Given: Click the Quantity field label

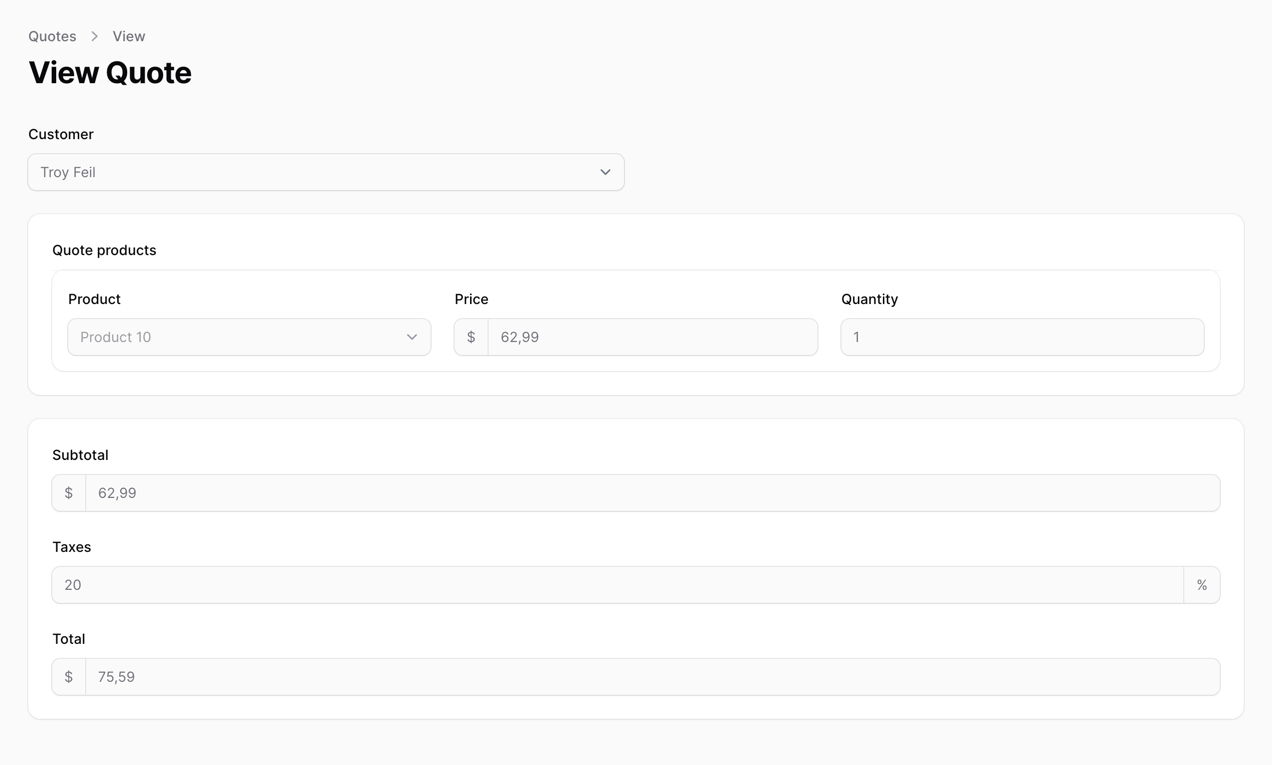Looking at the screenshot, I should 869,299.
